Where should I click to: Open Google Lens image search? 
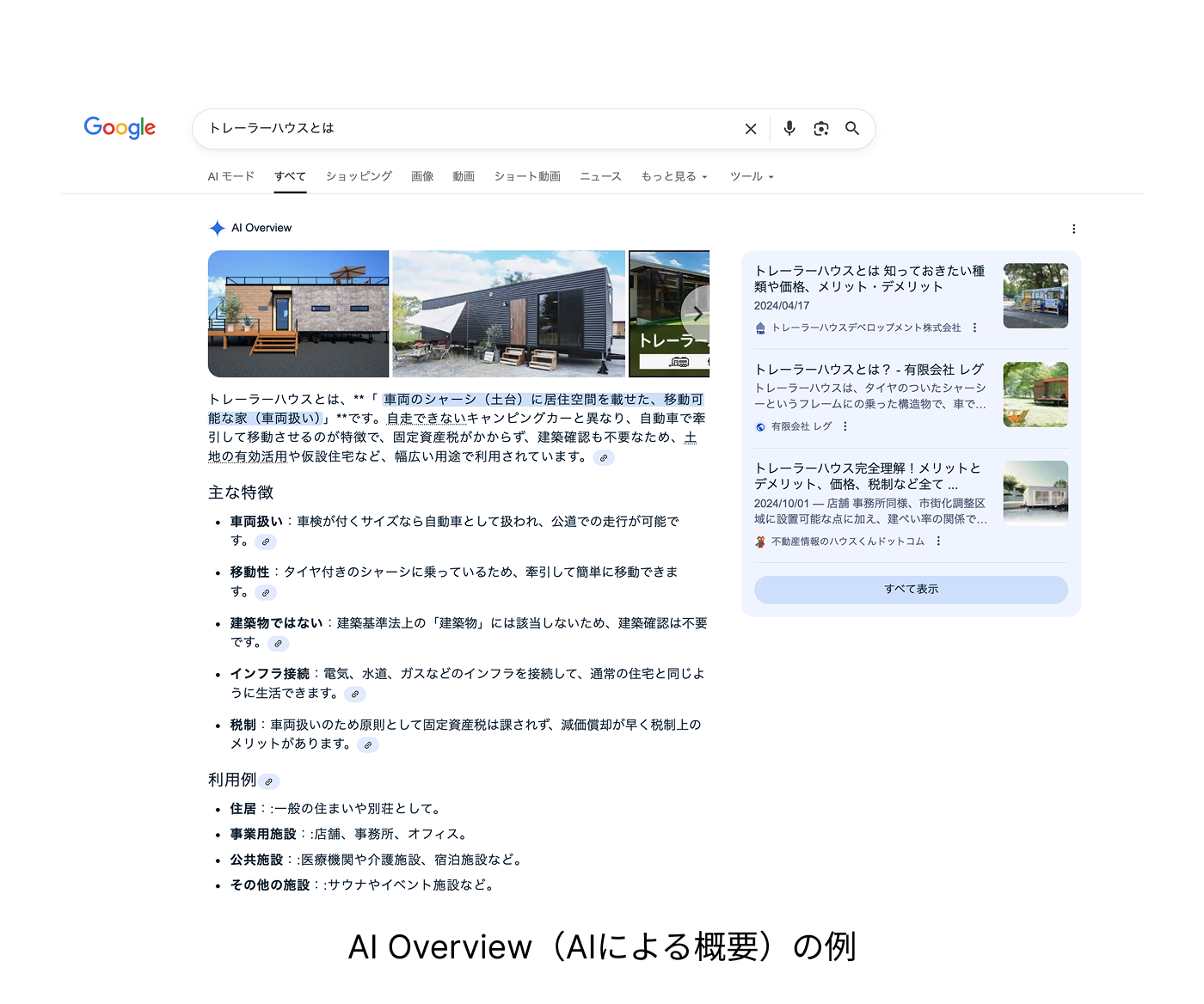tap(820, 129)
